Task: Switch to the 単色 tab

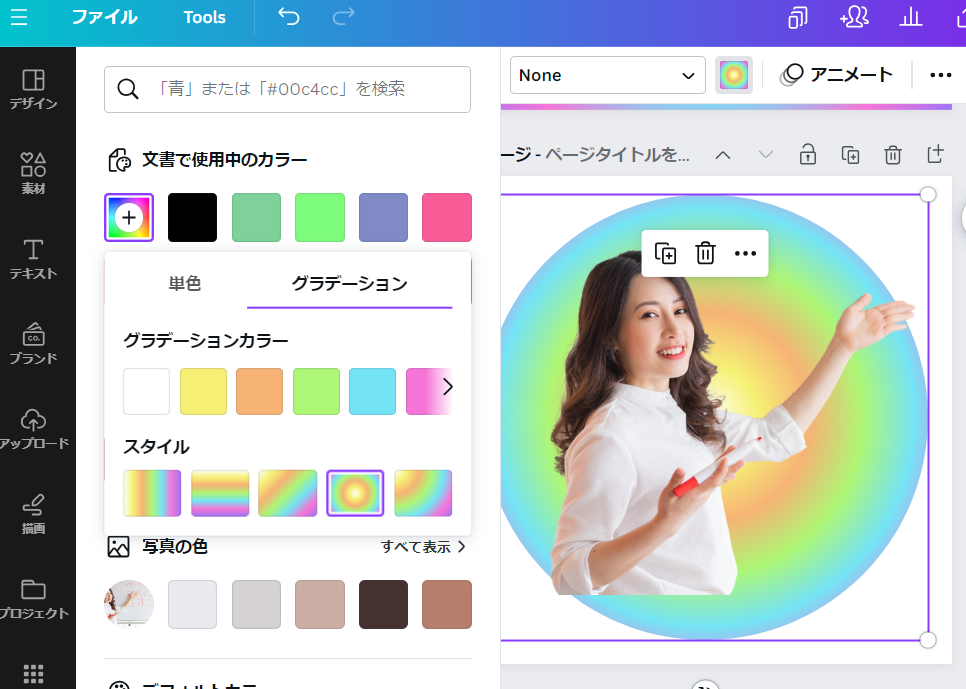Action: pos(184,283)
